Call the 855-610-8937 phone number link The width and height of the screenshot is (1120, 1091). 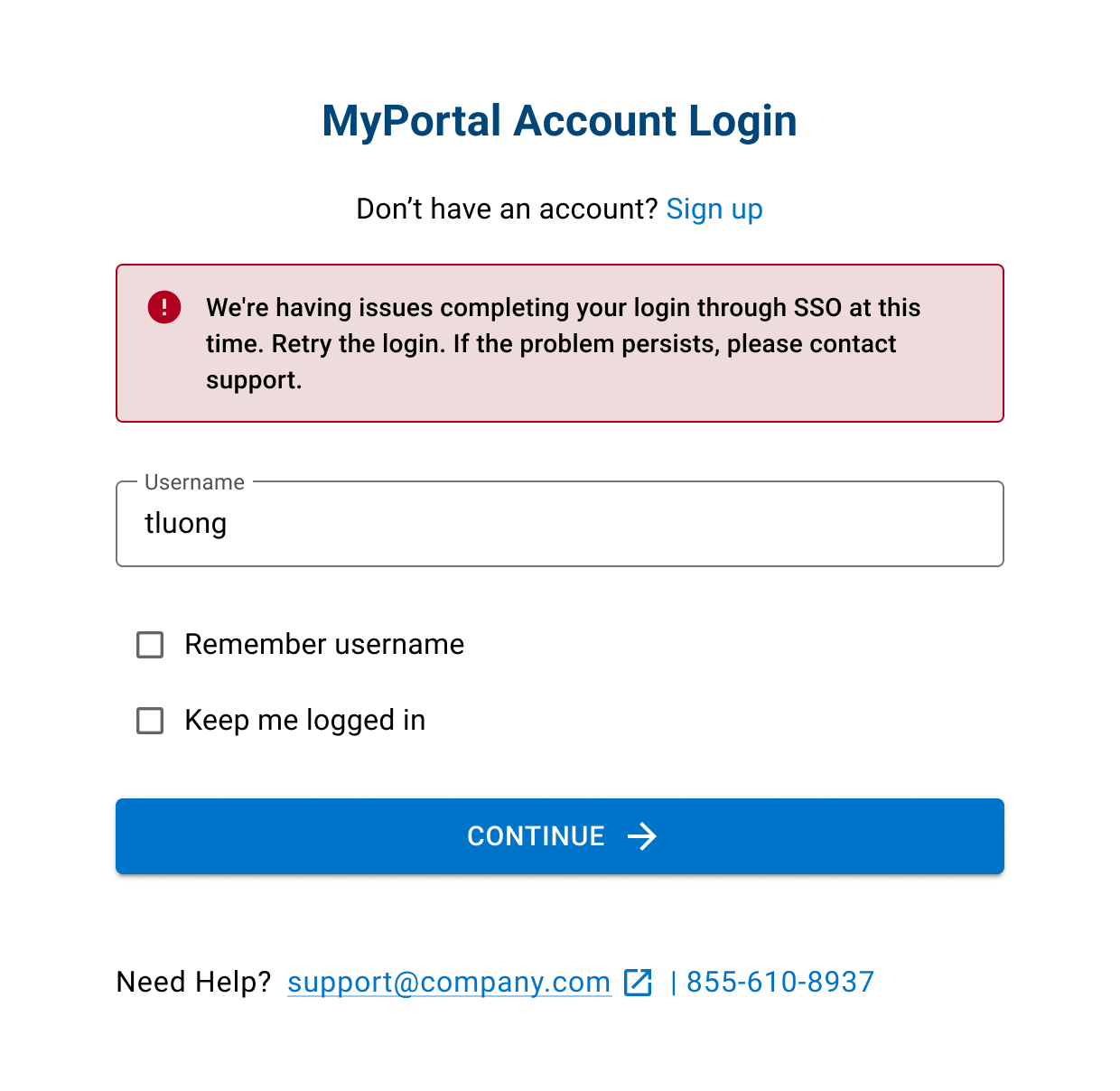[780, 982]
